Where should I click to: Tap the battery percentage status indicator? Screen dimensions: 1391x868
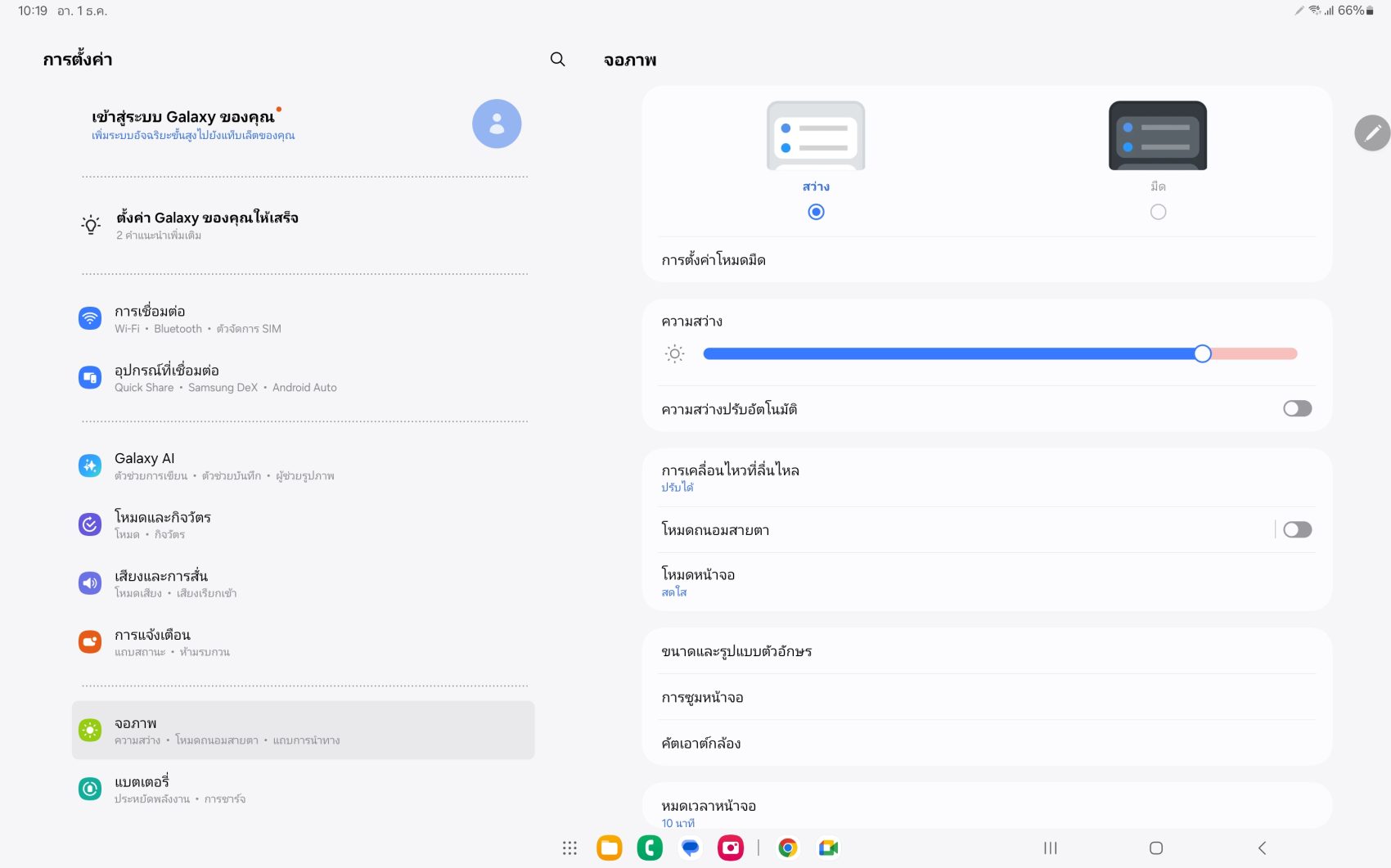(1357, 11)
